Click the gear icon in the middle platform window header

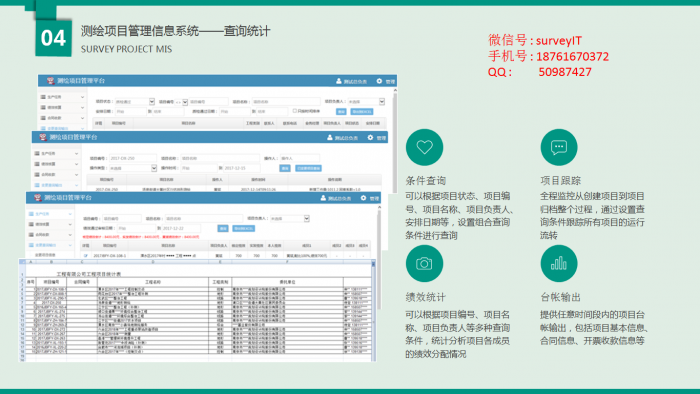370,137
